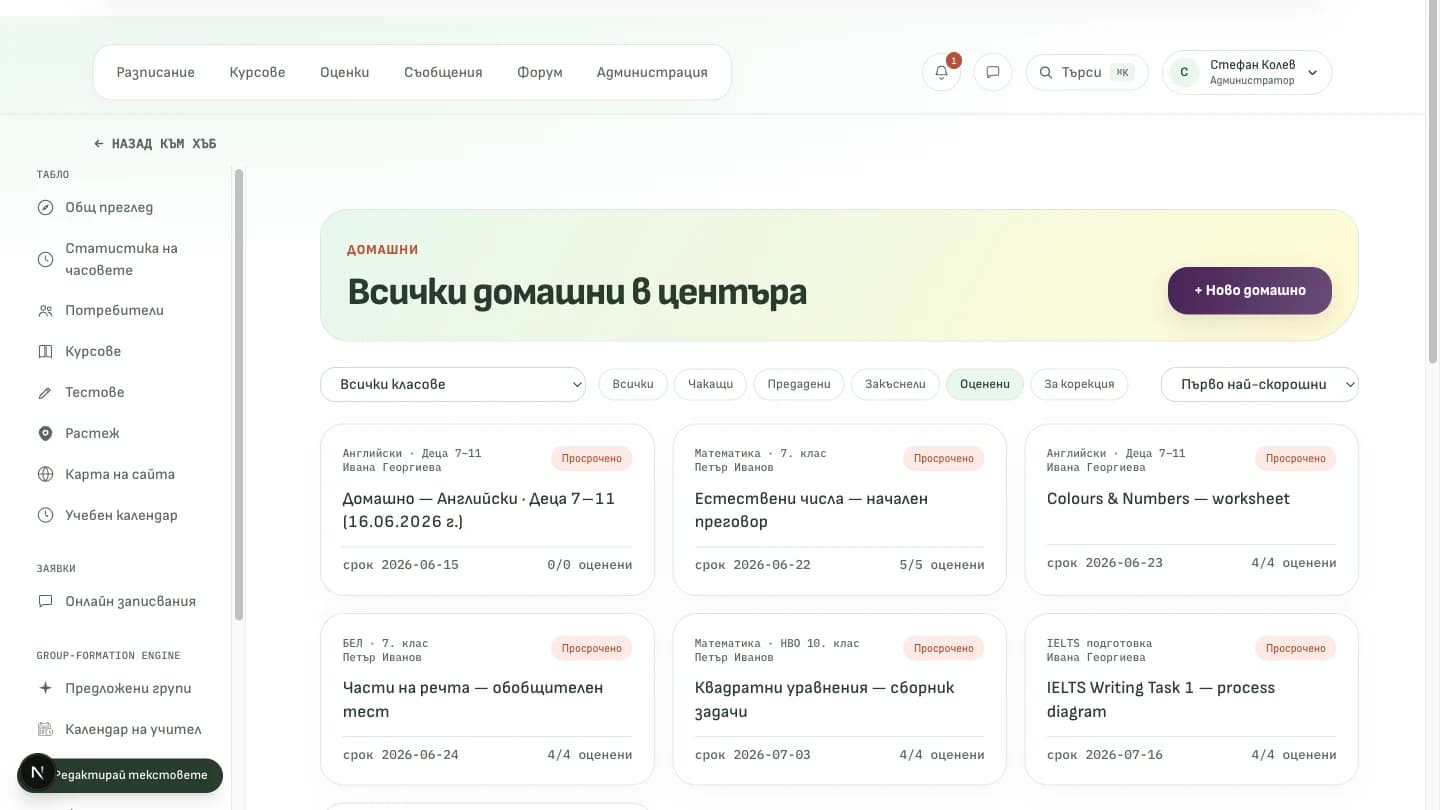The height and width of the screenshot is (810, 1440).
Task: Click 5/5 оценени text
Action: [942, 565]
